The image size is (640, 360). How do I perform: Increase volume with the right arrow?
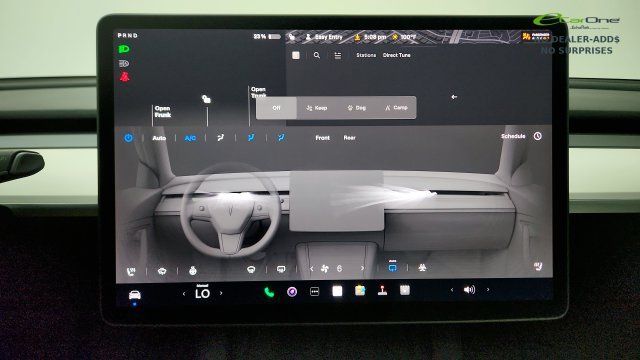coord(488,290)
